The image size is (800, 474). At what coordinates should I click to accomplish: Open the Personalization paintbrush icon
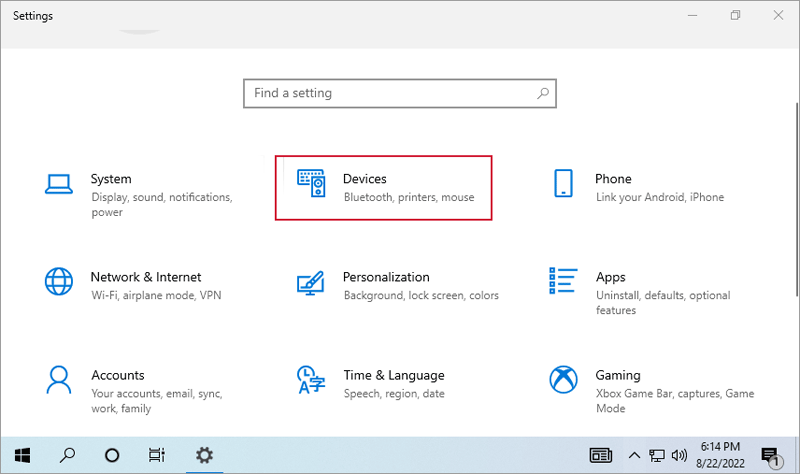pyautogui.click(x=311, y=283)
